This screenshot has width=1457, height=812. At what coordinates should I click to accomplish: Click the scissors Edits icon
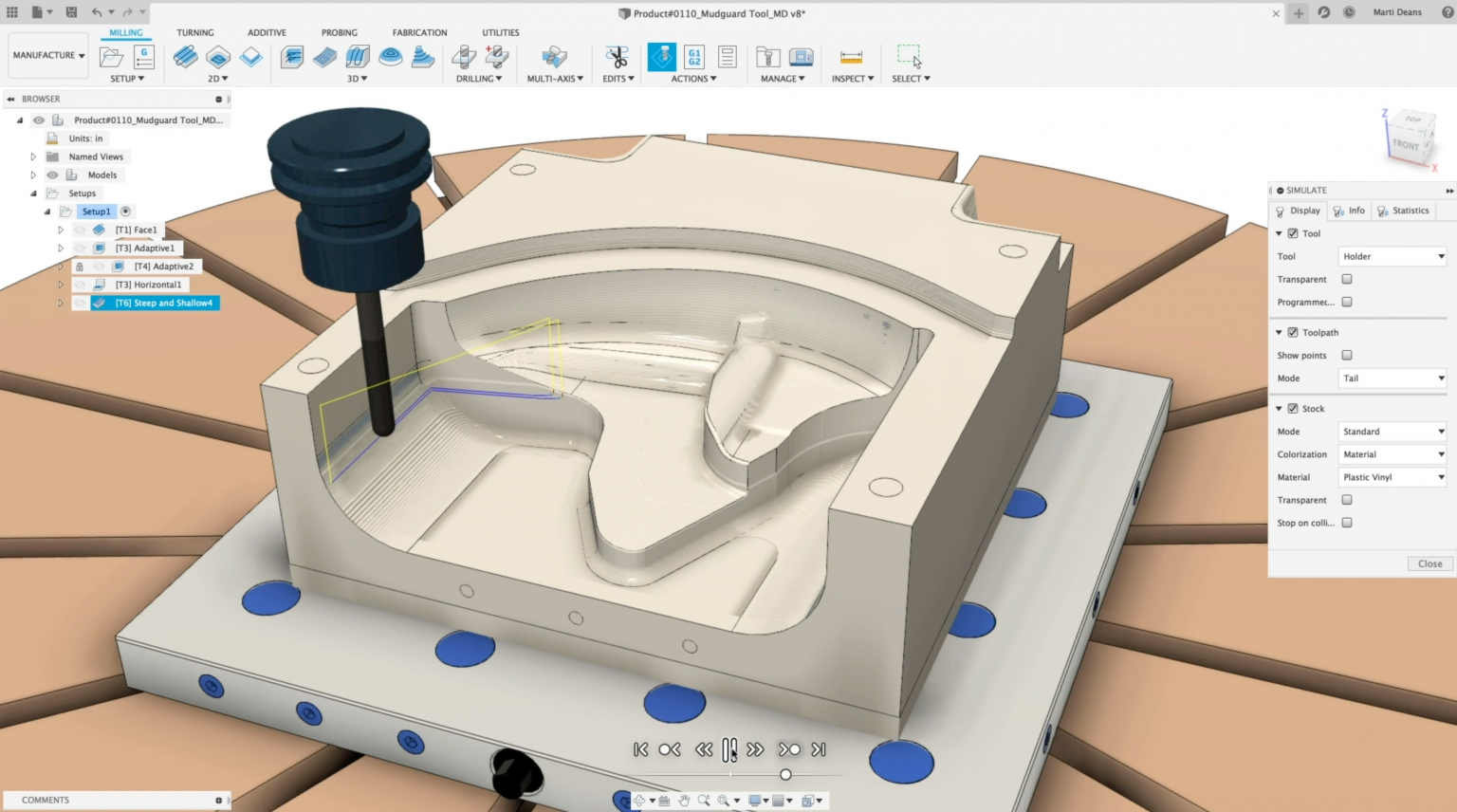[617, 56]
